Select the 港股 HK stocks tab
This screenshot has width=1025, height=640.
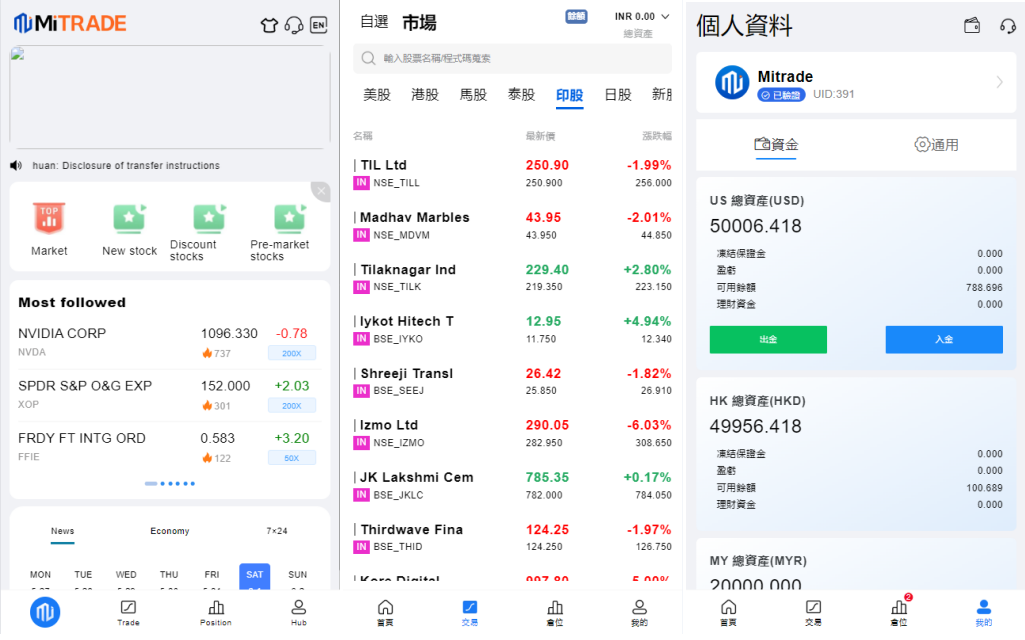point(425,95)
